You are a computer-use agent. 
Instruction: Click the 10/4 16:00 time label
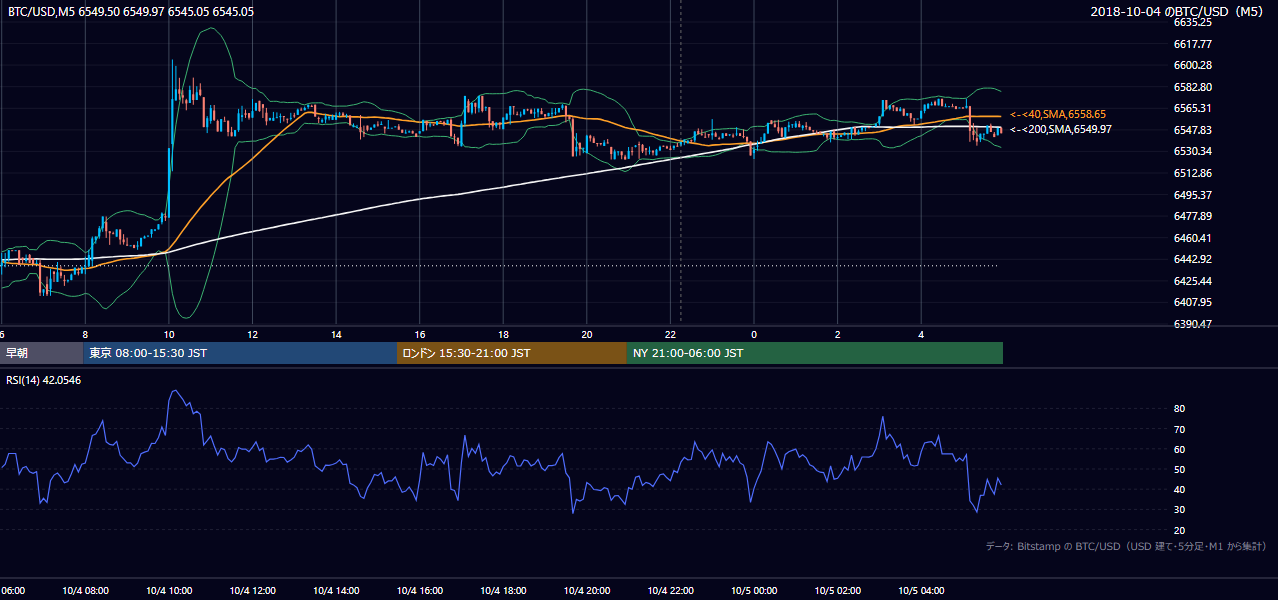[x=419, y=591]
